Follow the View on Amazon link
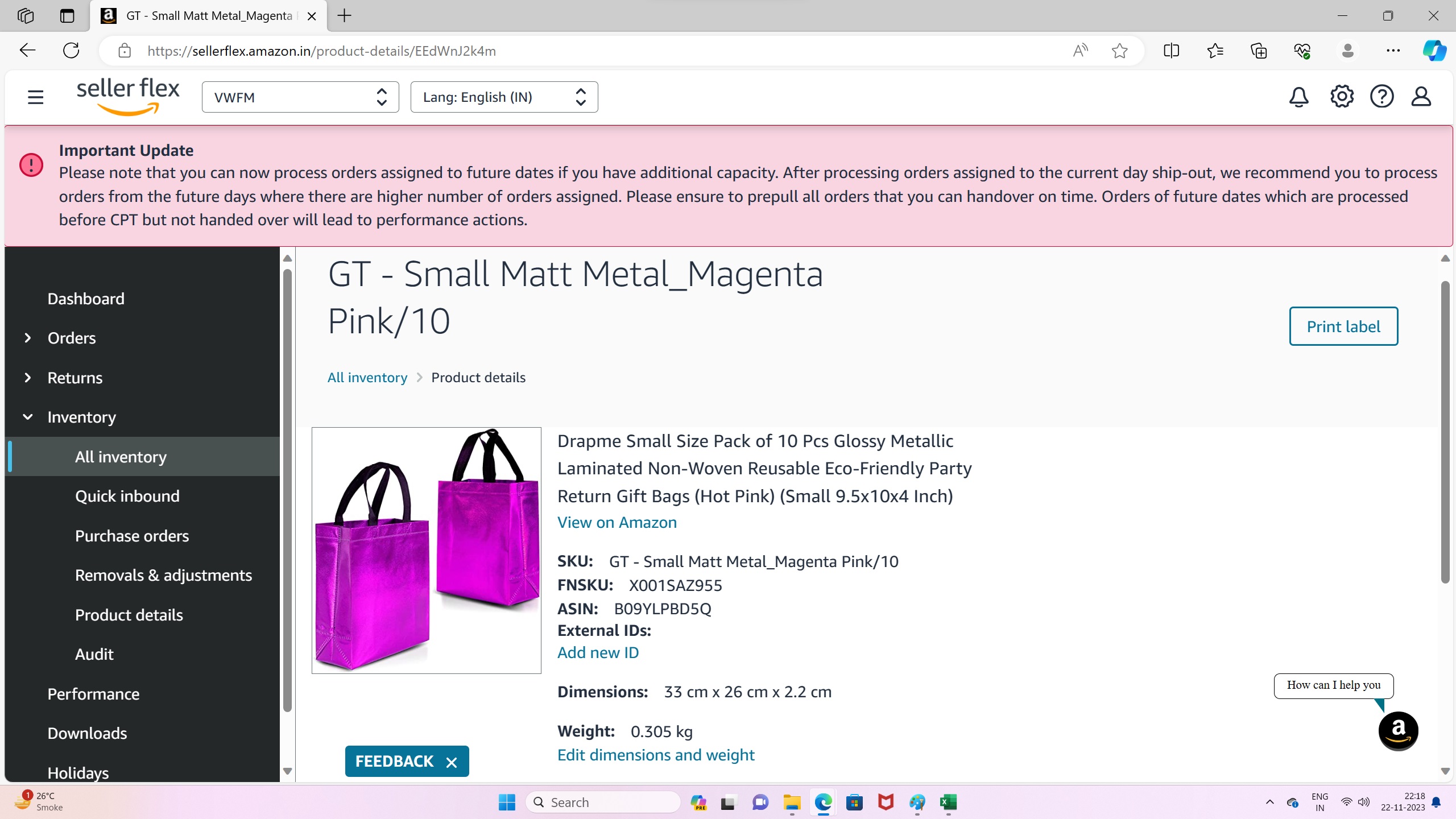 (x=617, y=522)
